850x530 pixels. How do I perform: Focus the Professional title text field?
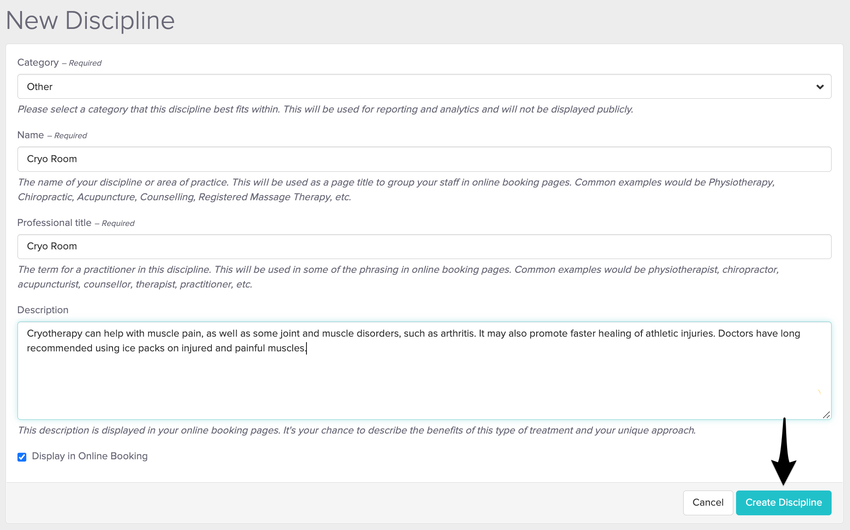(424, 246)
